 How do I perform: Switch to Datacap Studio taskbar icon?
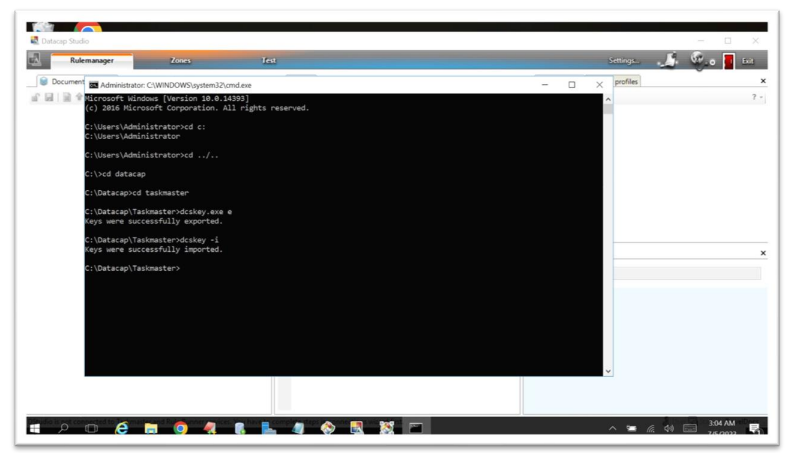(357, 428)
